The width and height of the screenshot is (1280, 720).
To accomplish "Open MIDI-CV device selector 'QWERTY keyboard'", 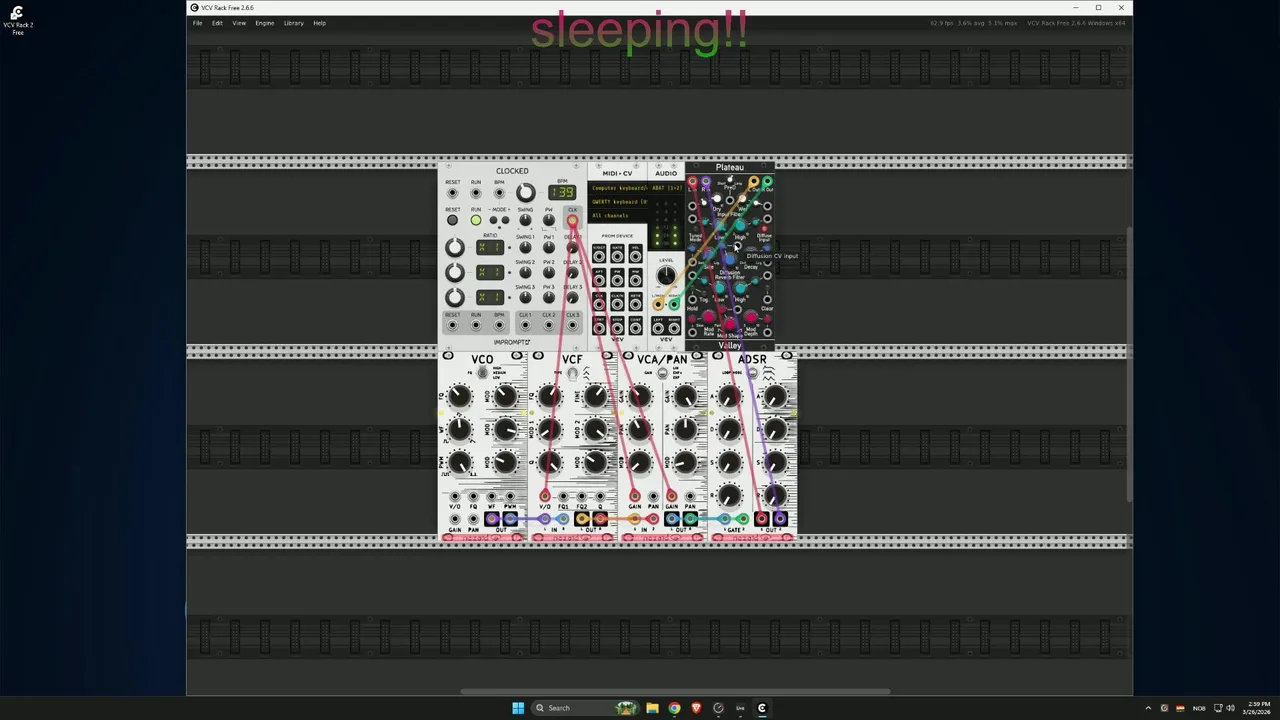I will [618, 202].
